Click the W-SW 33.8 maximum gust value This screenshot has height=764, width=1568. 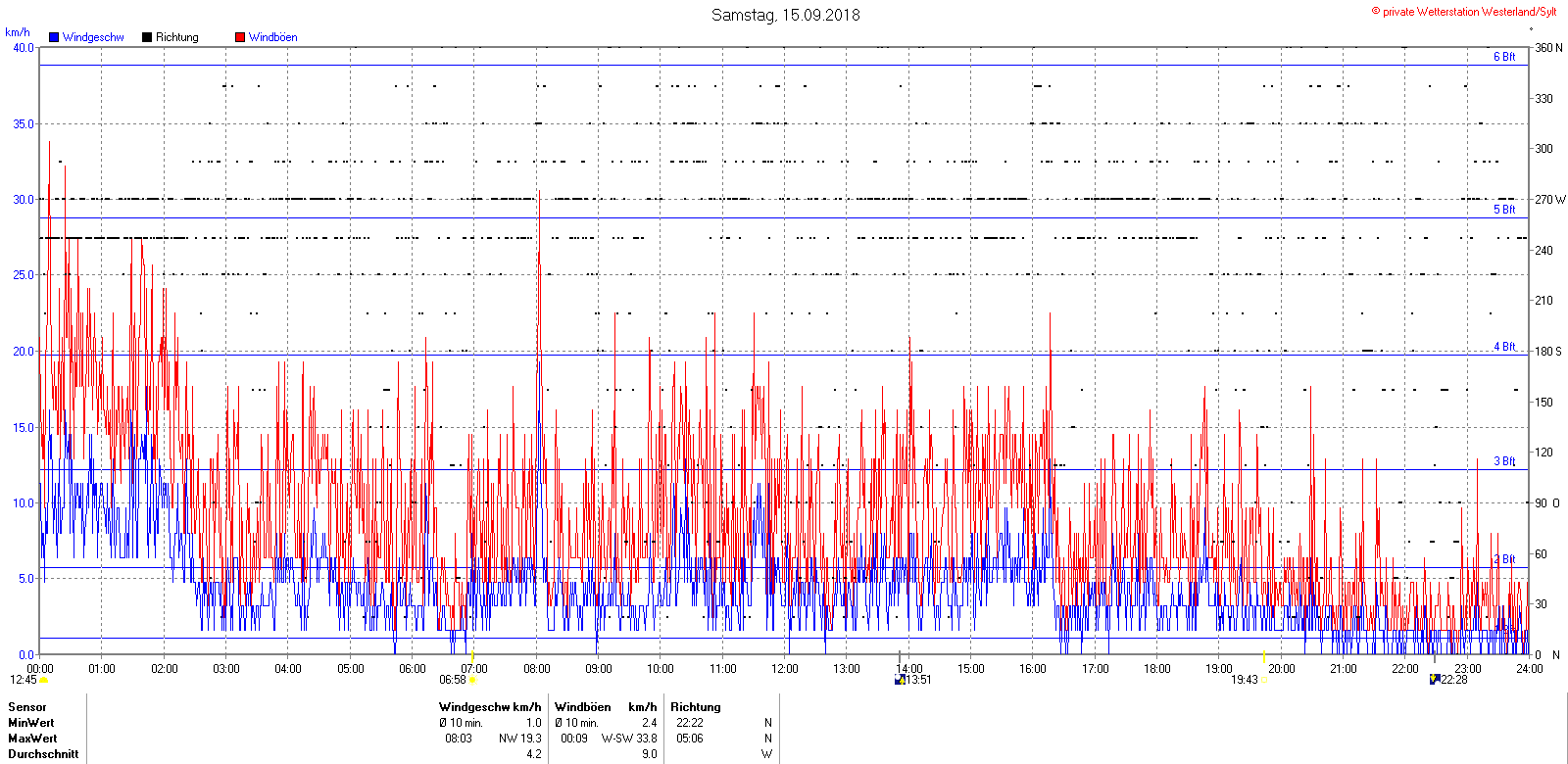click(x=629, y=739)
